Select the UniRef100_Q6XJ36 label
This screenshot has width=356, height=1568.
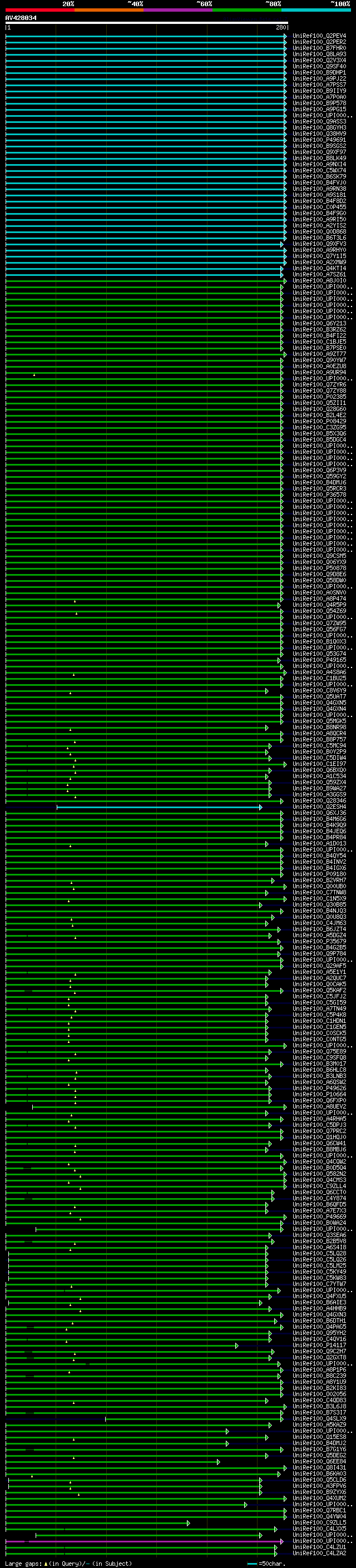[x=319, y=813]
